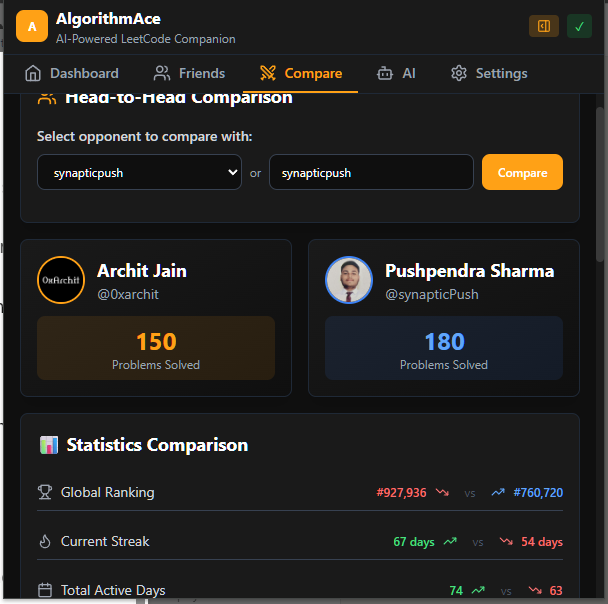Click the crossed swords Compare icon
The width and height of the screenshot is (608, 604).
point(268,73)
